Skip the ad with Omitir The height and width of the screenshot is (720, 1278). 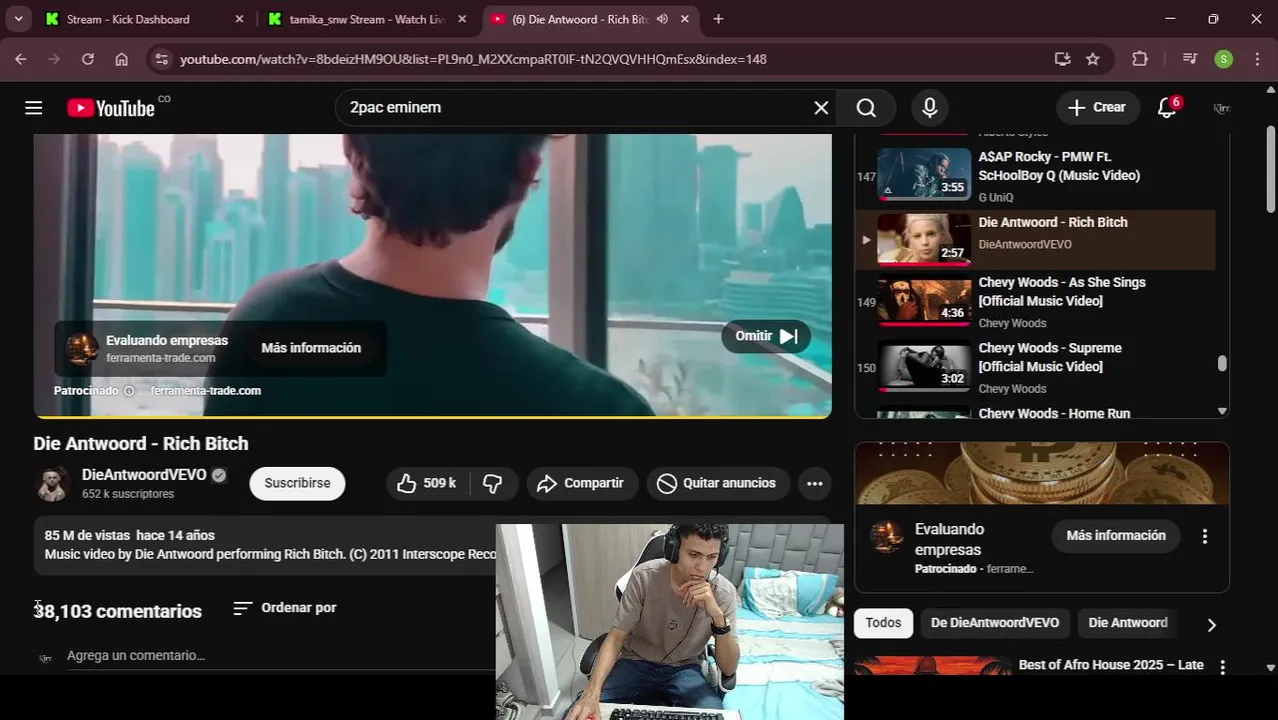766,336
